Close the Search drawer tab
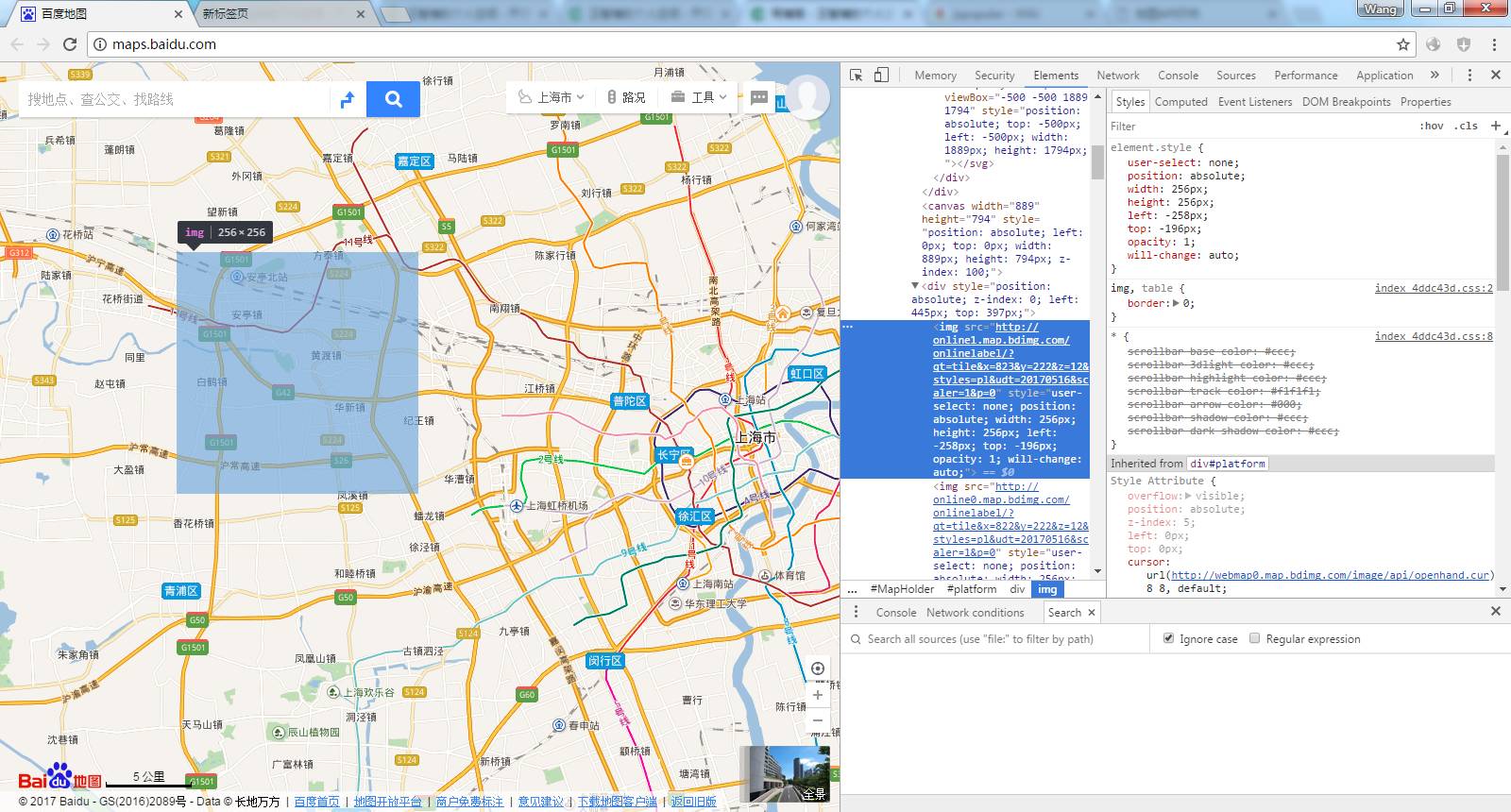 (1092, 613)
